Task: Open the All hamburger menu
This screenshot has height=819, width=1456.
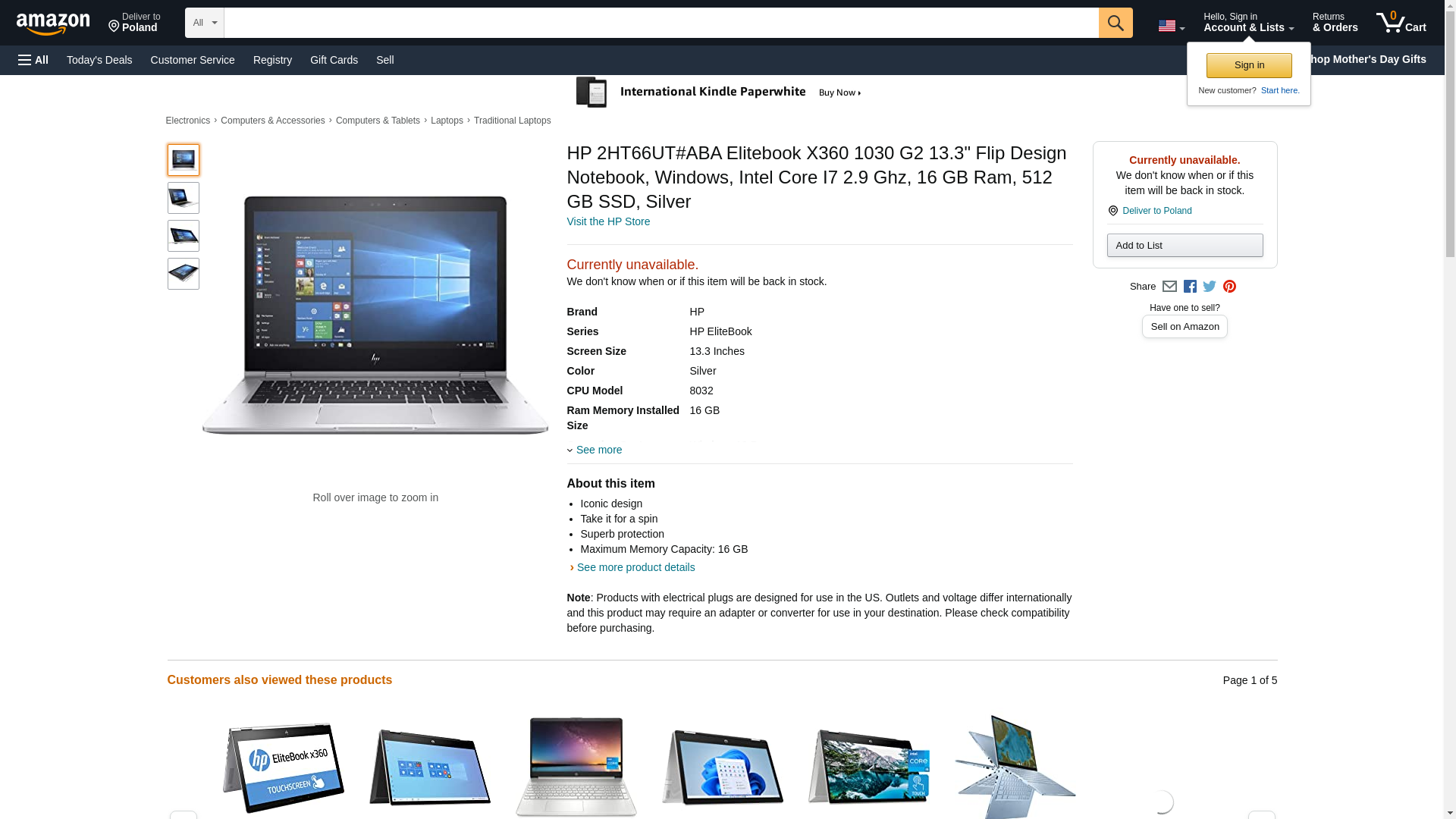Action: point(33,60)
